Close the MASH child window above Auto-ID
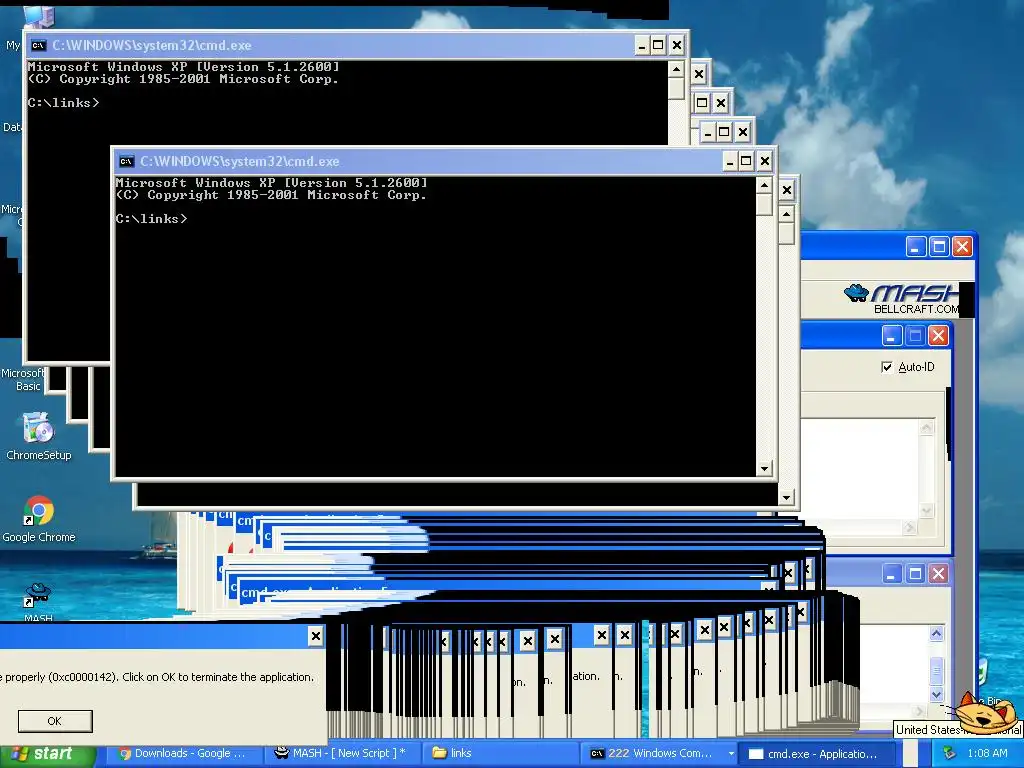This screenshot has width=1024, height=768. pyautogui.click(x=938, y=336)
